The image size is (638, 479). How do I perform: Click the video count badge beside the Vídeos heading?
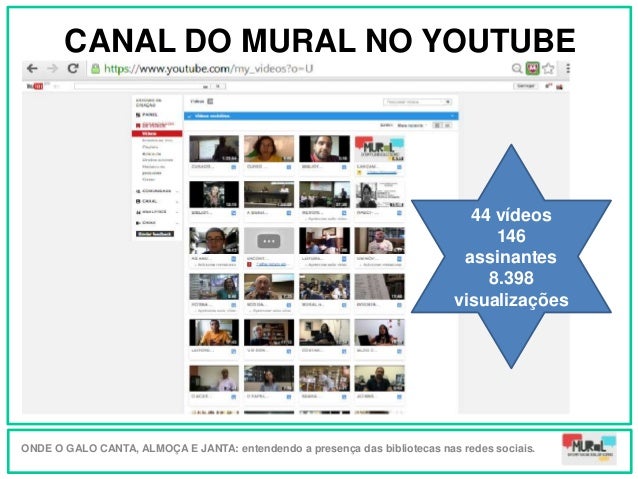click(x=210, y=101)
